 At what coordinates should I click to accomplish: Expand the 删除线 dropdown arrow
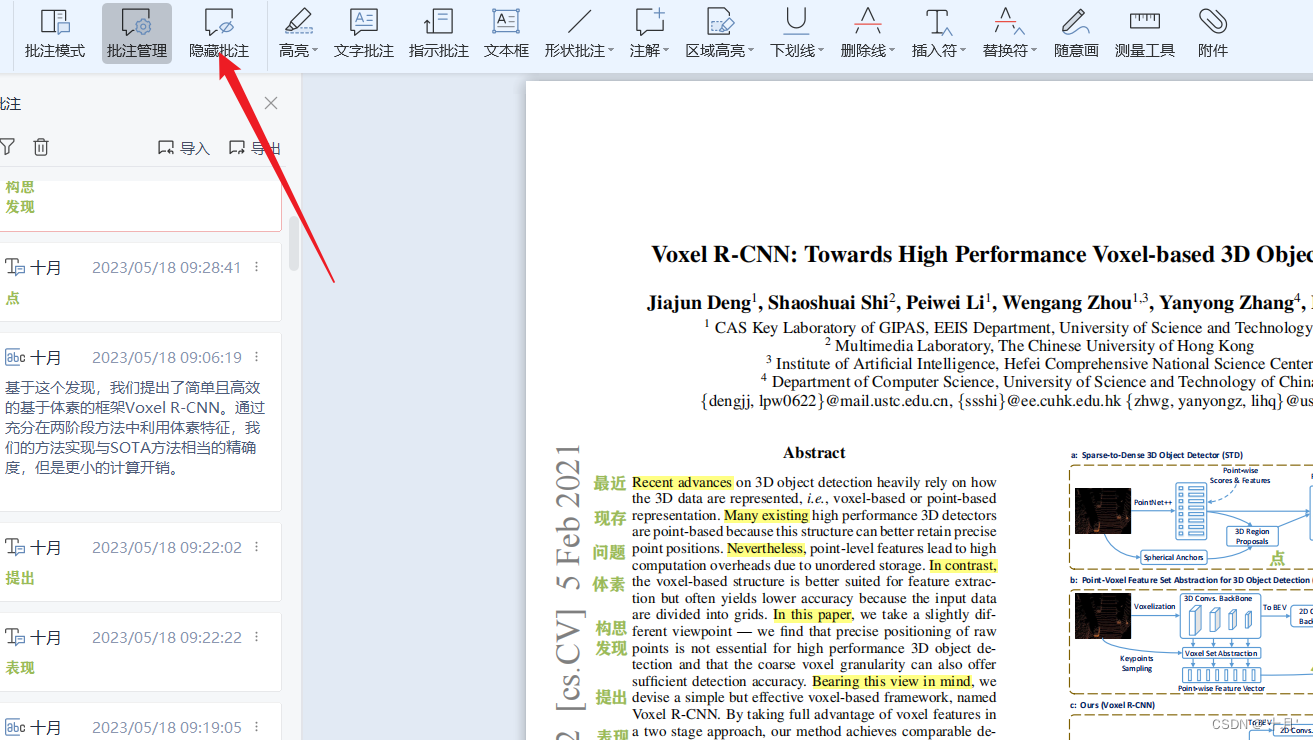pos(892,50)
